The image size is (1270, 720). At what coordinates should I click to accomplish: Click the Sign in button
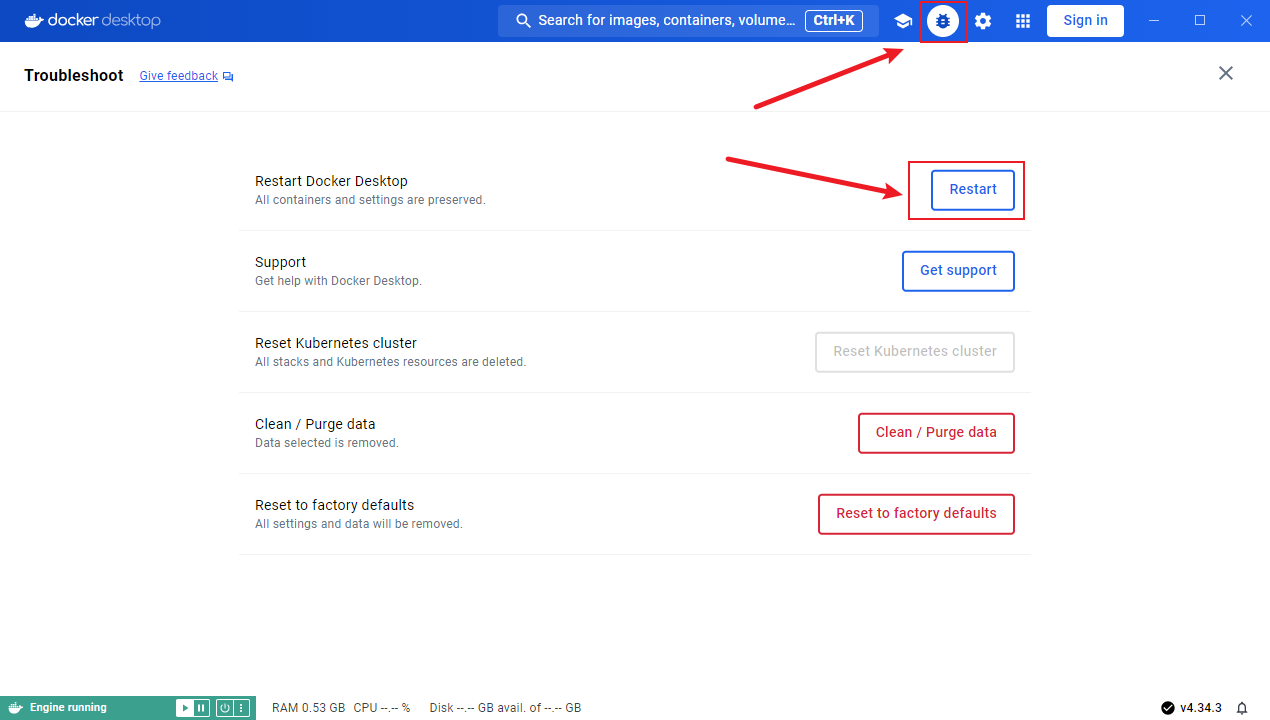point(1085,21)
